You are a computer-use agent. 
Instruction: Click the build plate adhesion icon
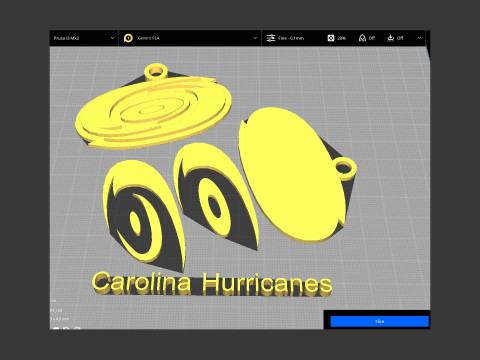390,38
